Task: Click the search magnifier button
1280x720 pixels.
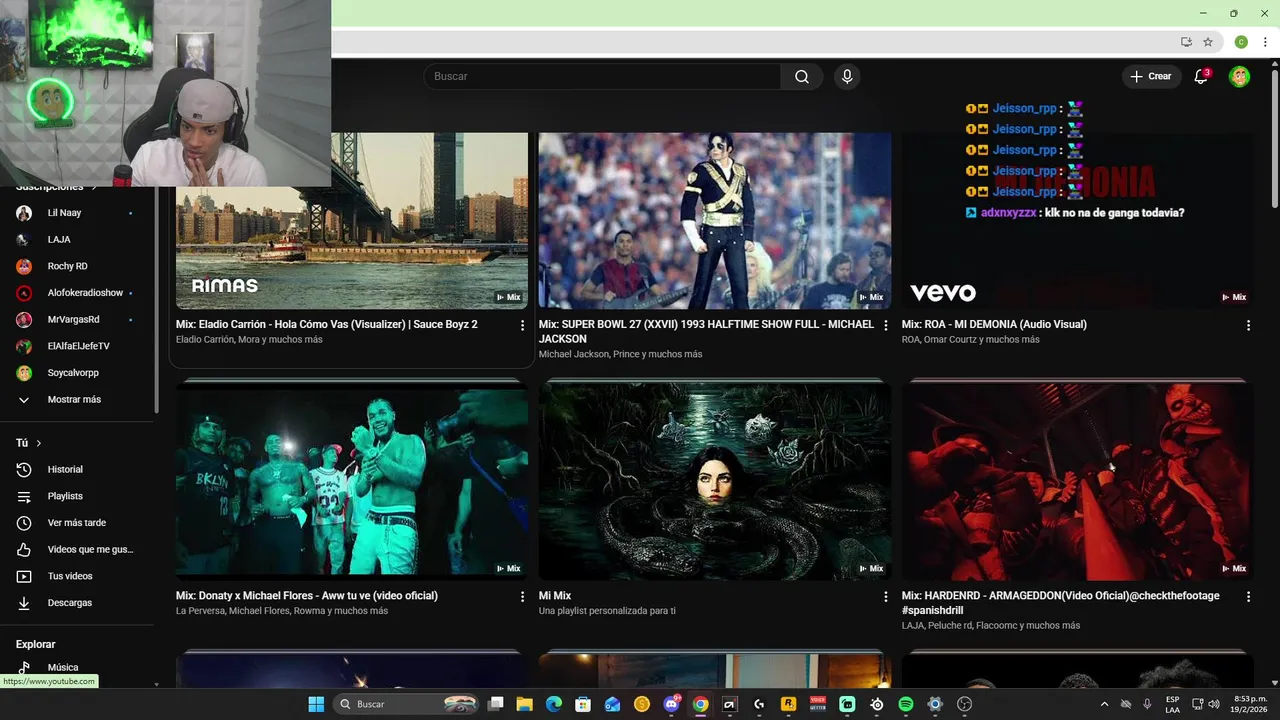Action: [802, 77]
